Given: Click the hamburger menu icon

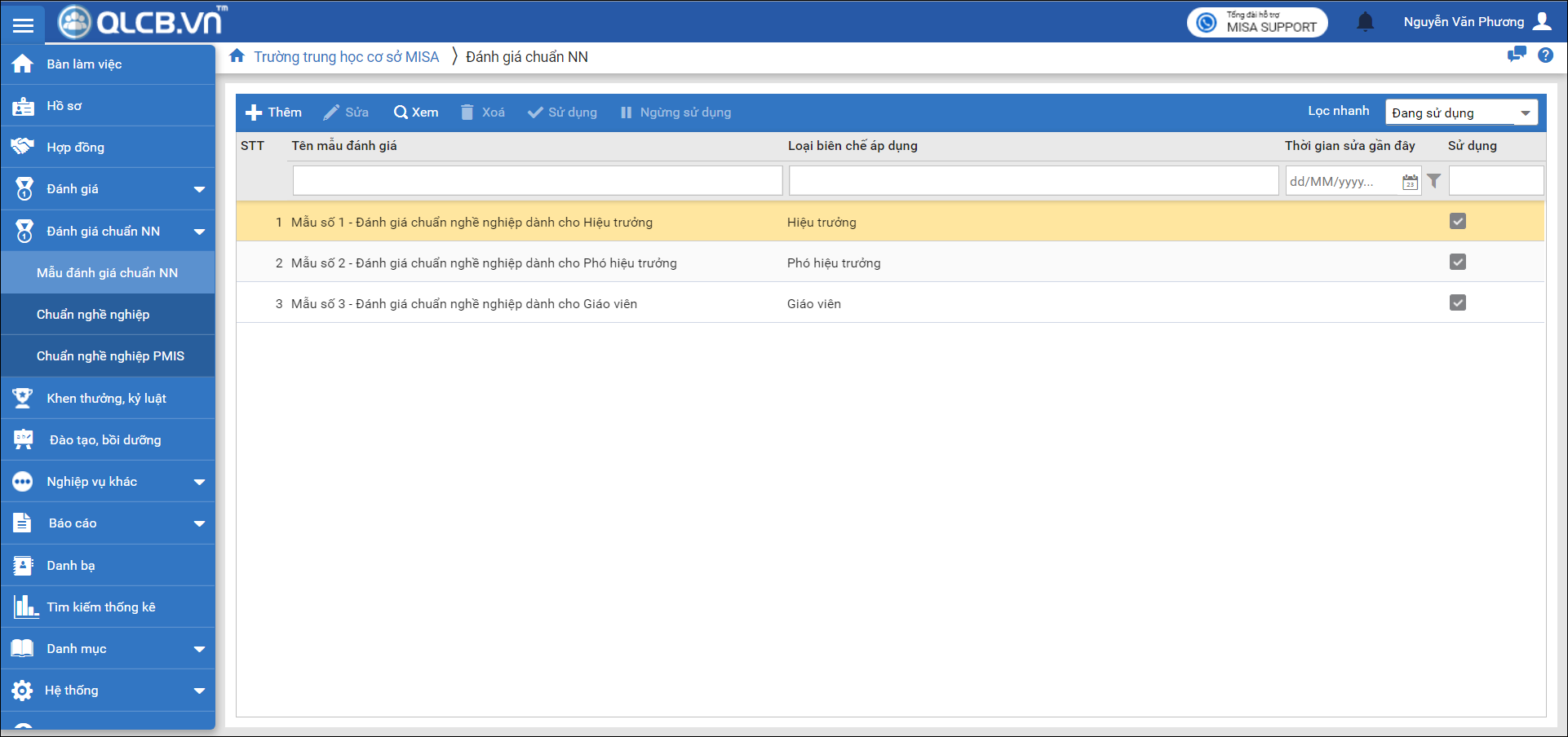Looking at the screenshot, I should pos(23,24).
